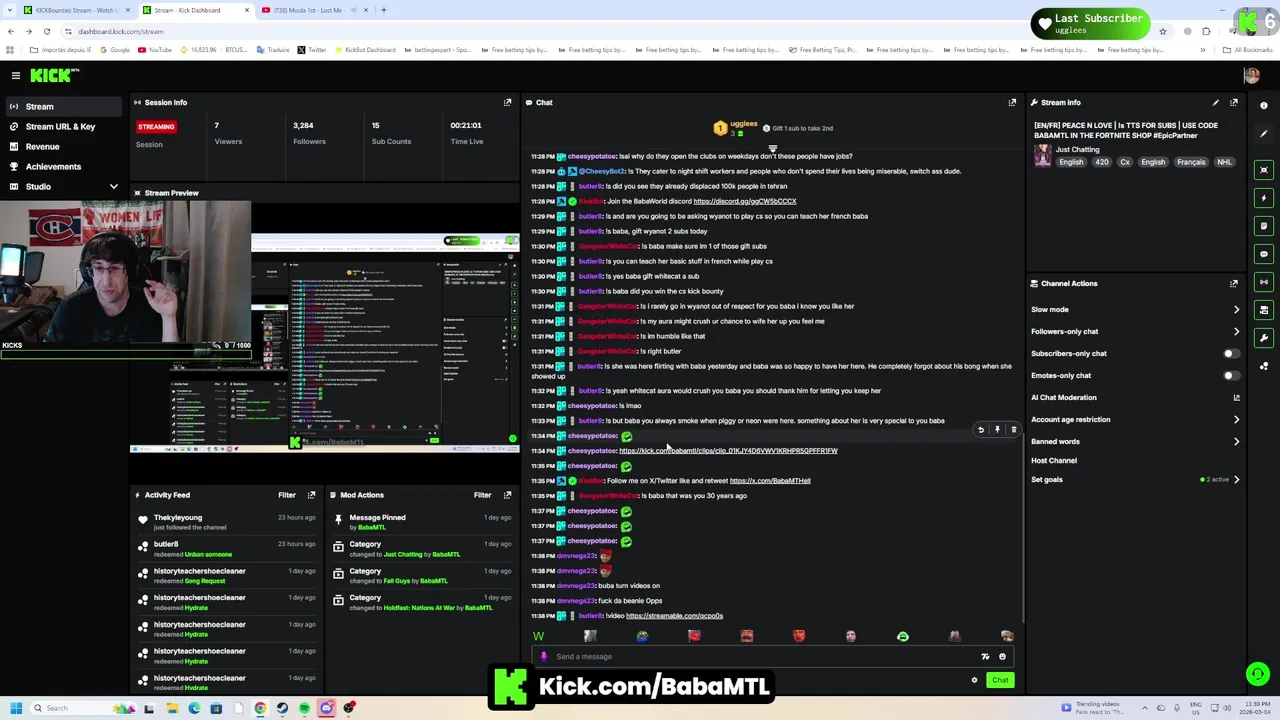Toggle the chat bubble widget icon in right sidebar
The width and height of the screenshot is (1280, 720).
tap(1264, 254)
